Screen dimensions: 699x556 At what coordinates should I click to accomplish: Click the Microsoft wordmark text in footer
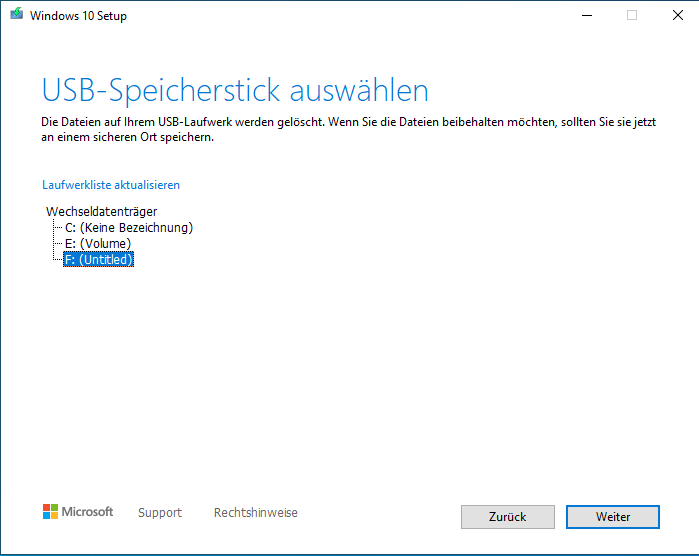coord(88,512)
